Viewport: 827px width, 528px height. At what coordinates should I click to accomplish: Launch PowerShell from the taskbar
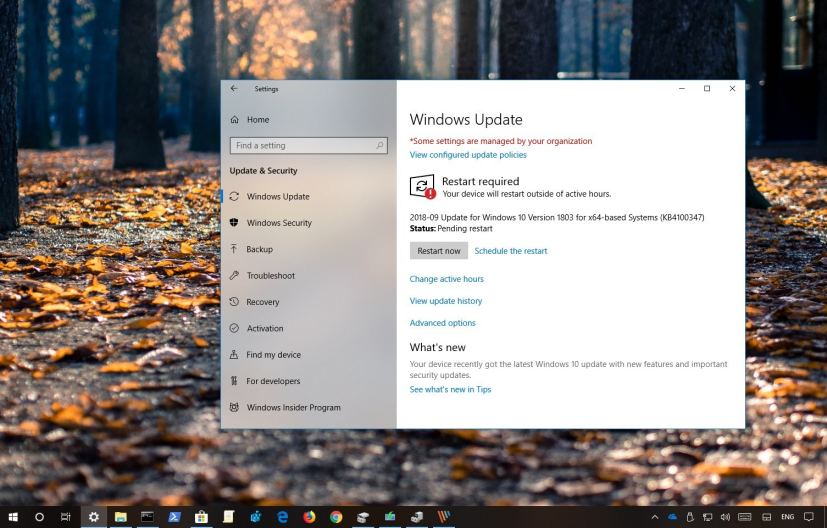pyautogui.click(x=174, y=517)
